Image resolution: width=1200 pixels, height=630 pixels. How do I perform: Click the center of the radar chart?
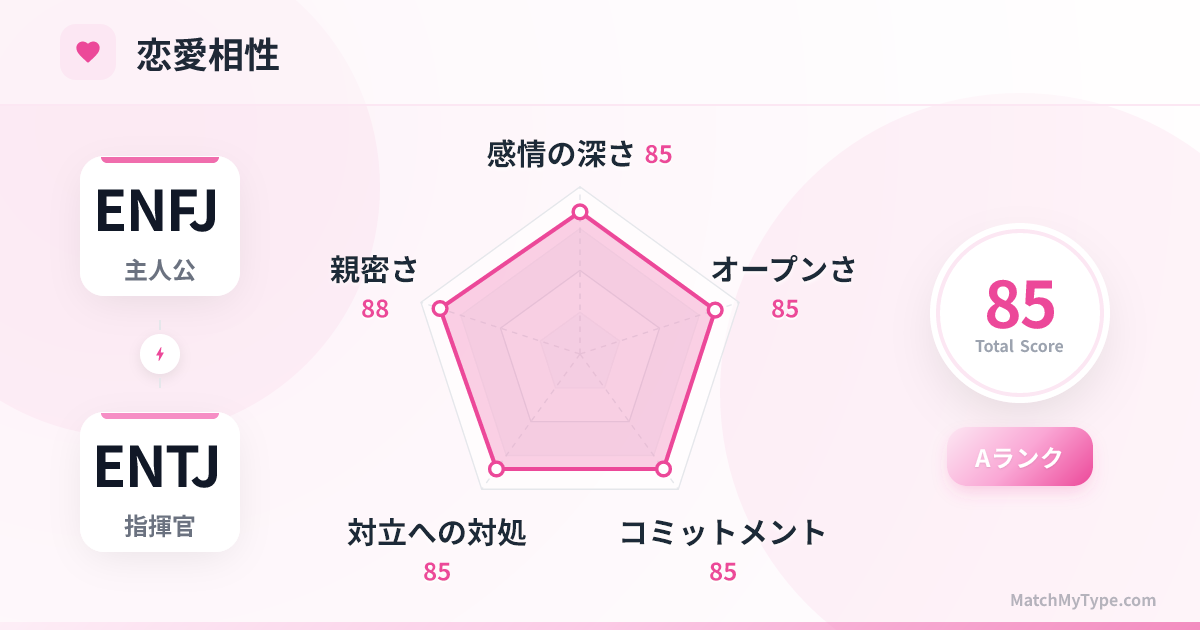[579, 353]
